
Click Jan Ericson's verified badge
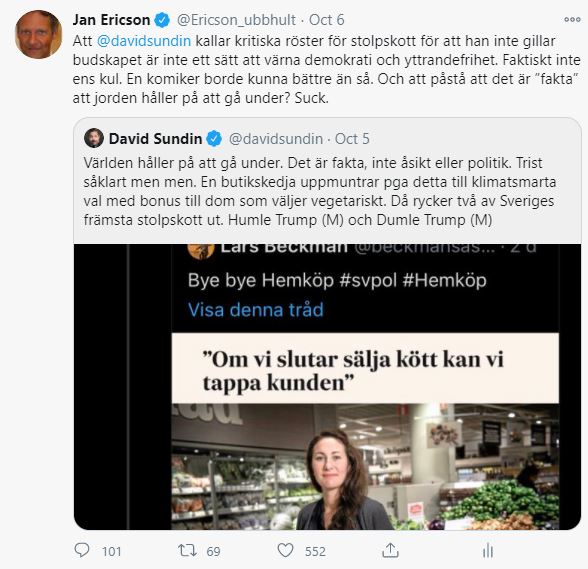pyautogui.click(x=162, y=20)
